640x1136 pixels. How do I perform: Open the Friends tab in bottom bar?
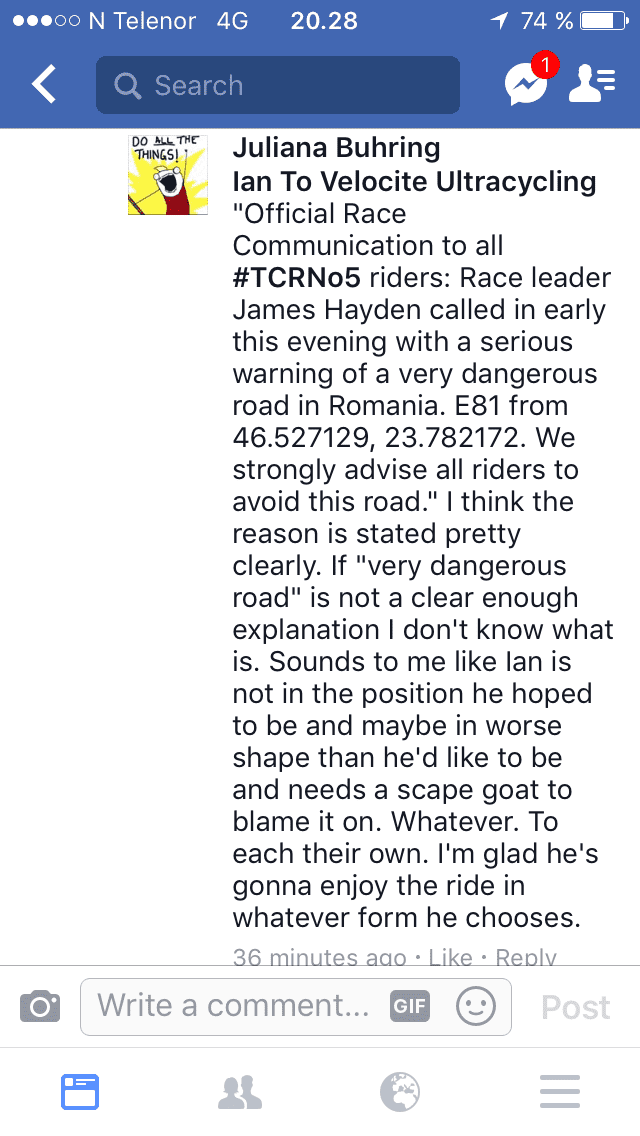tap(240, 1092)
